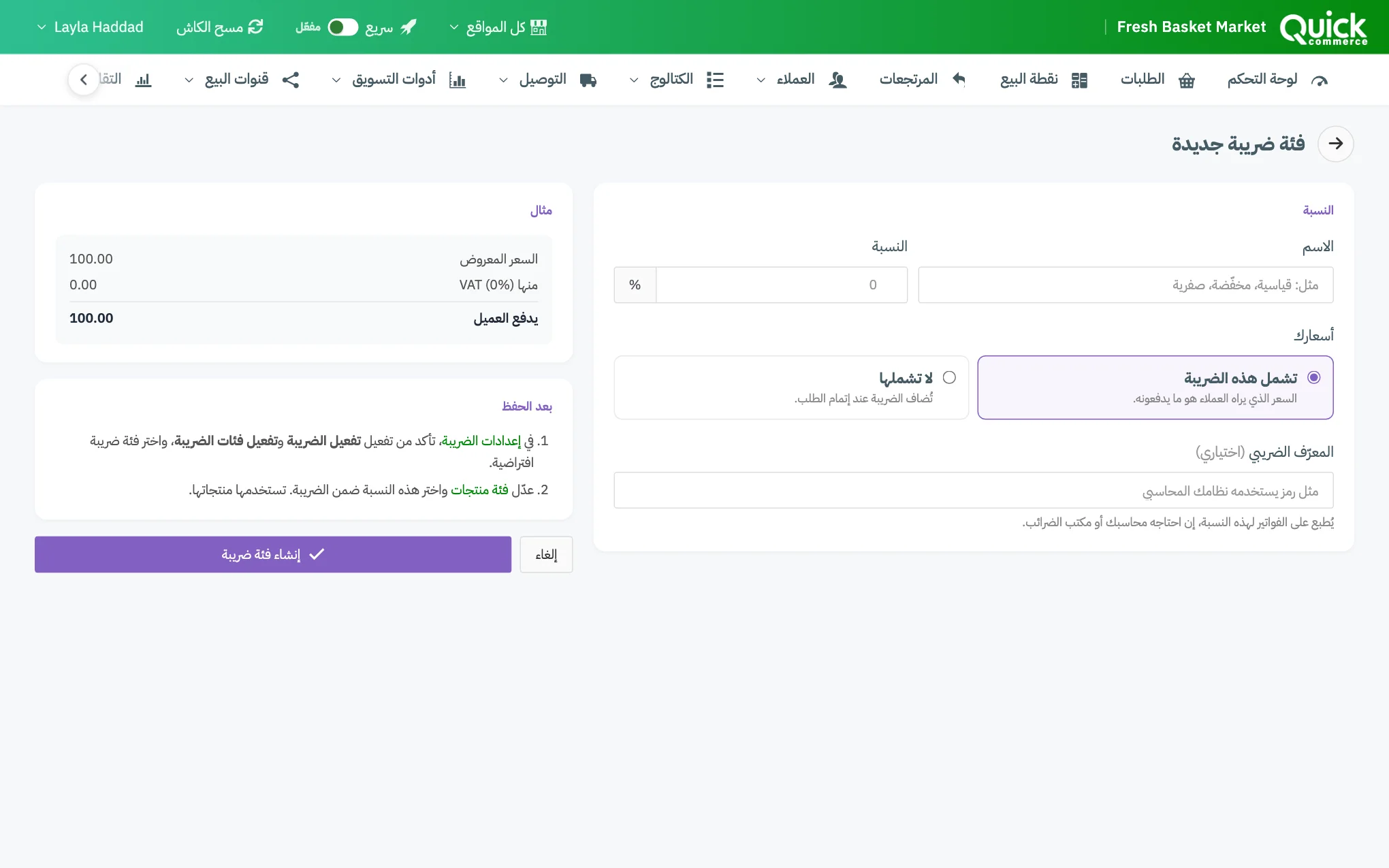1389x868 pixels.
Task: Click the orders basket icon
Action: [1187, 80]
